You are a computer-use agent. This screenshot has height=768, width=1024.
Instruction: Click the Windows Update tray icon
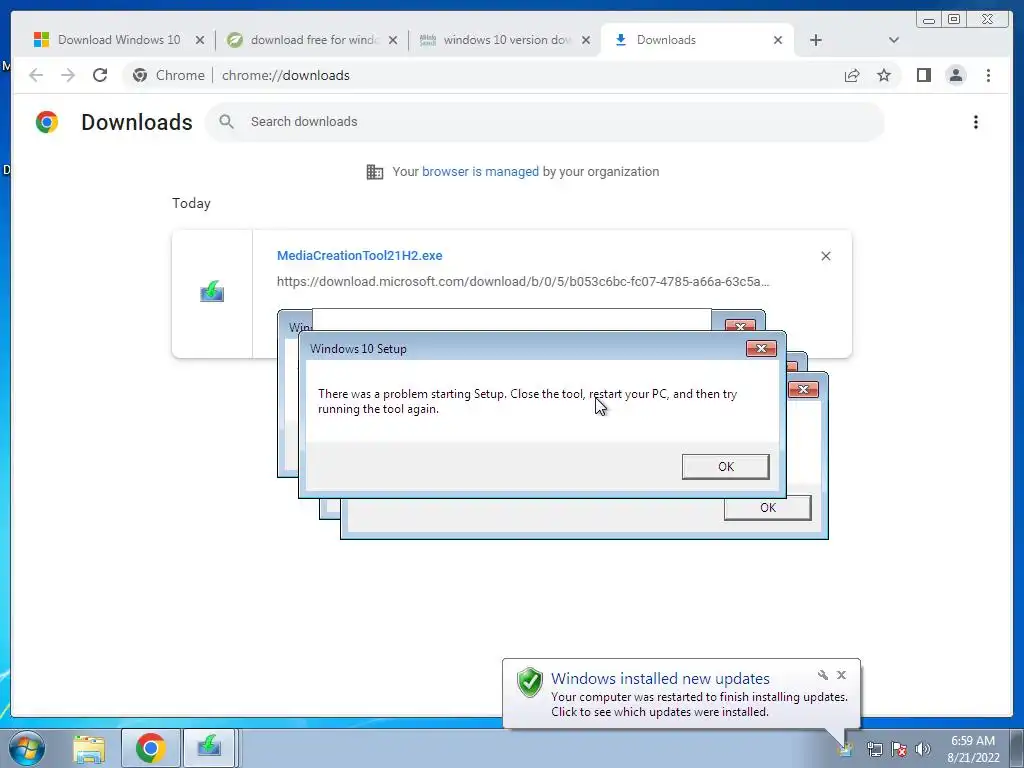(x=846, y=749)
